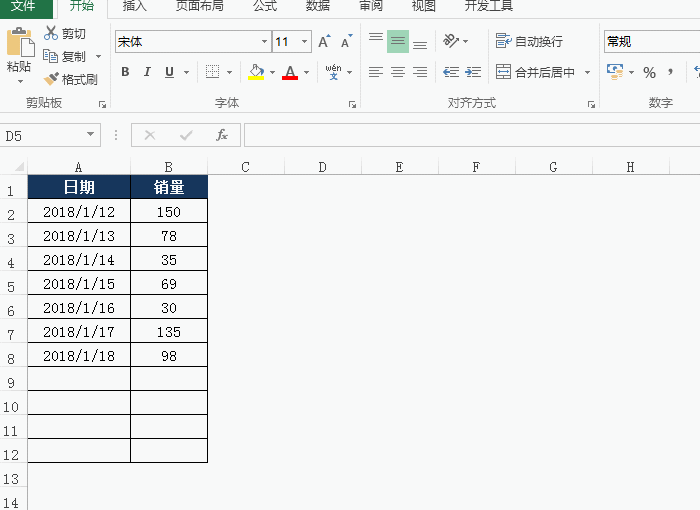
Task: Open clipboard group dialog launcher
Action: [x=102, y=105]
